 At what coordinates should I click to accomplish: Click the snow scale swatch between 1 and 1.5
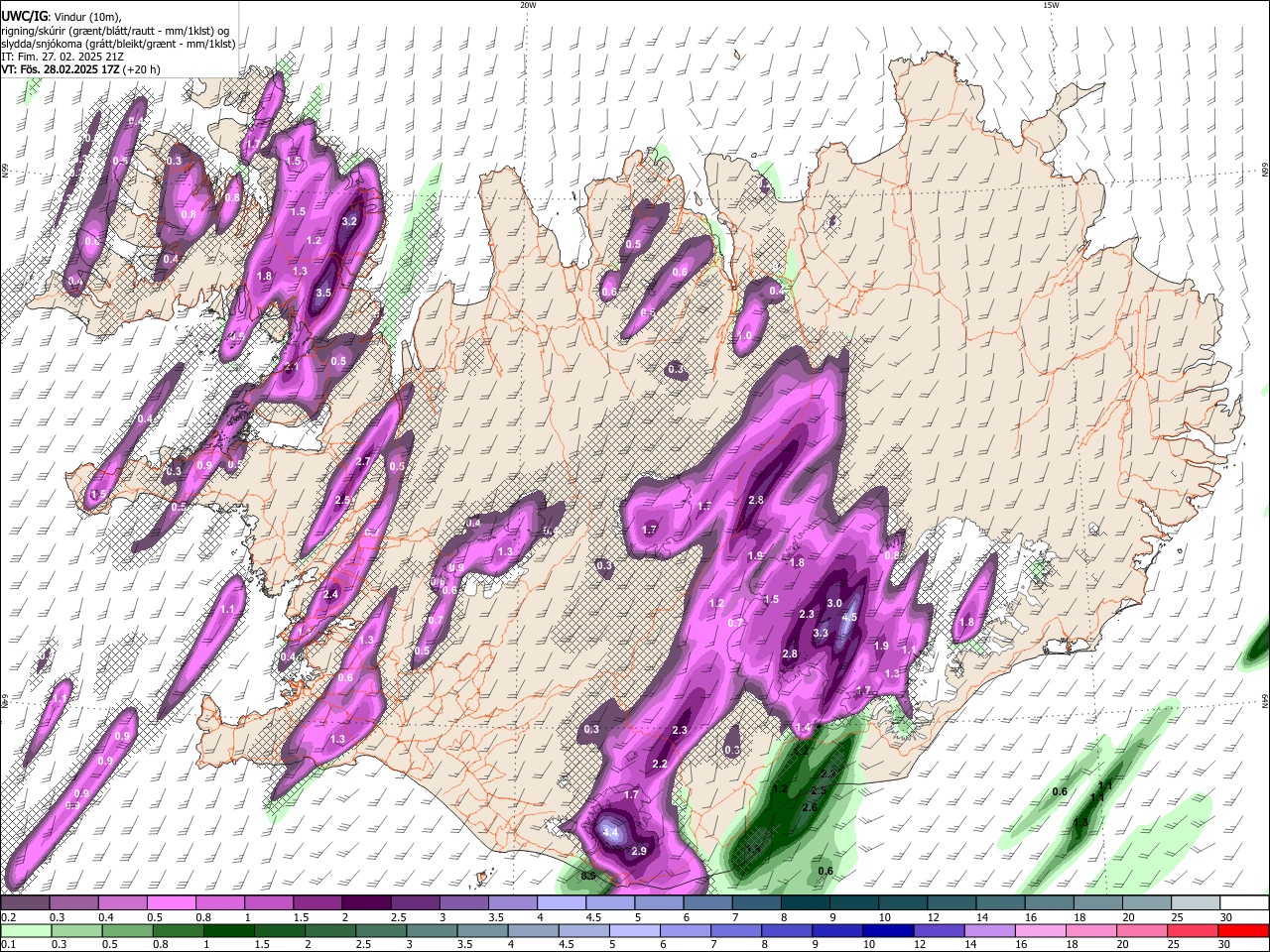click(x=268, y=902)
